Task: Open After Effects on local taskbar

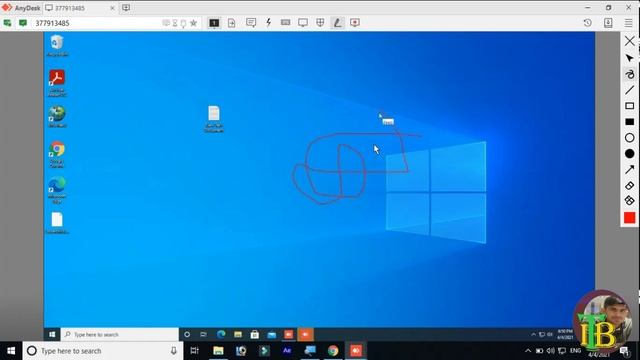Action: coord(287,351)
